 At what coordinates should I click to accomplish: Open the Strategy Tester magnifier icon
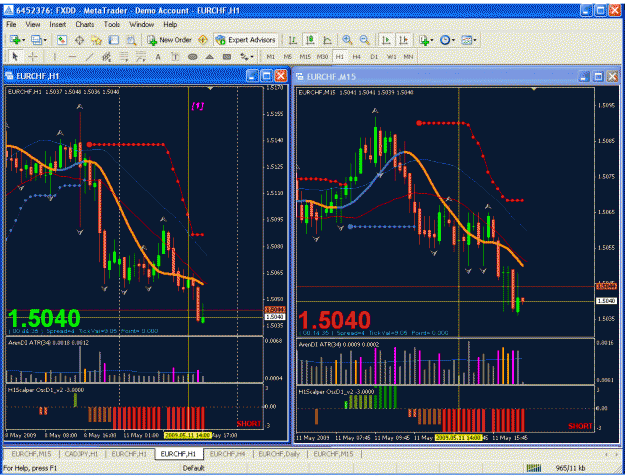click(x=131, y=40)
